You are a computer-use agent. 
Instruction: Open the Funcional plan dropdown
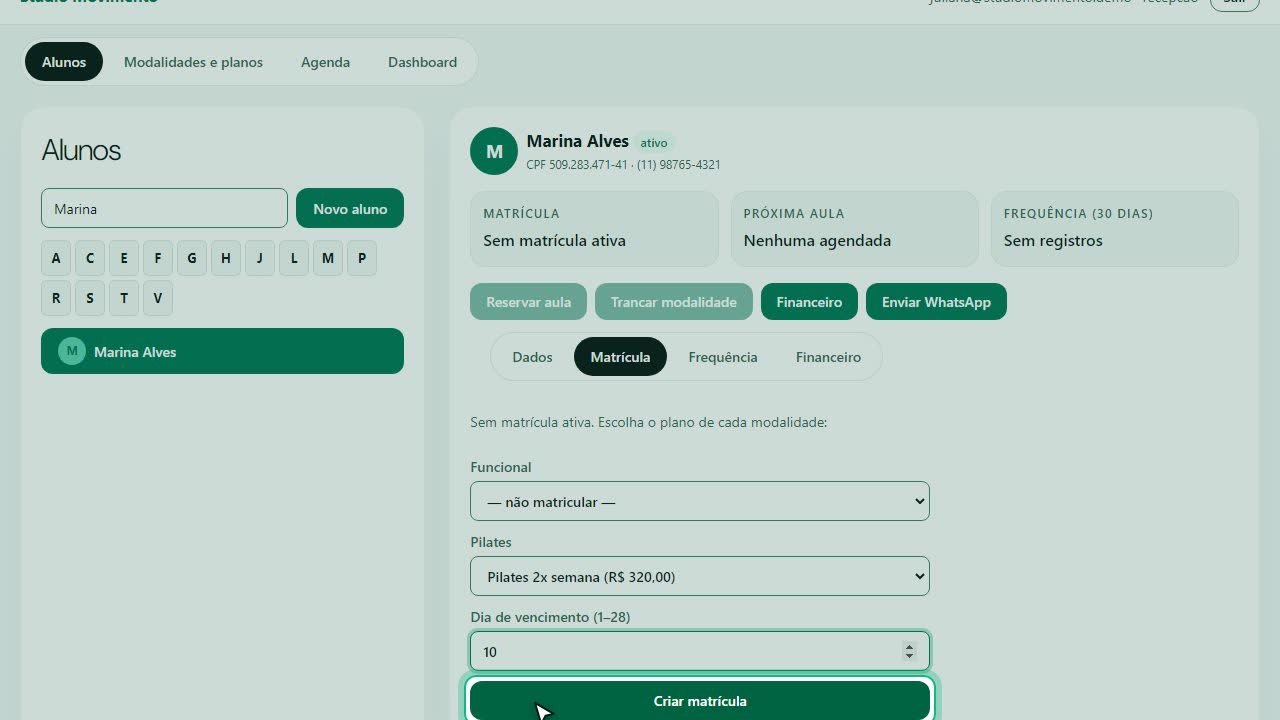pyautogui.click(x=700, y=501)
